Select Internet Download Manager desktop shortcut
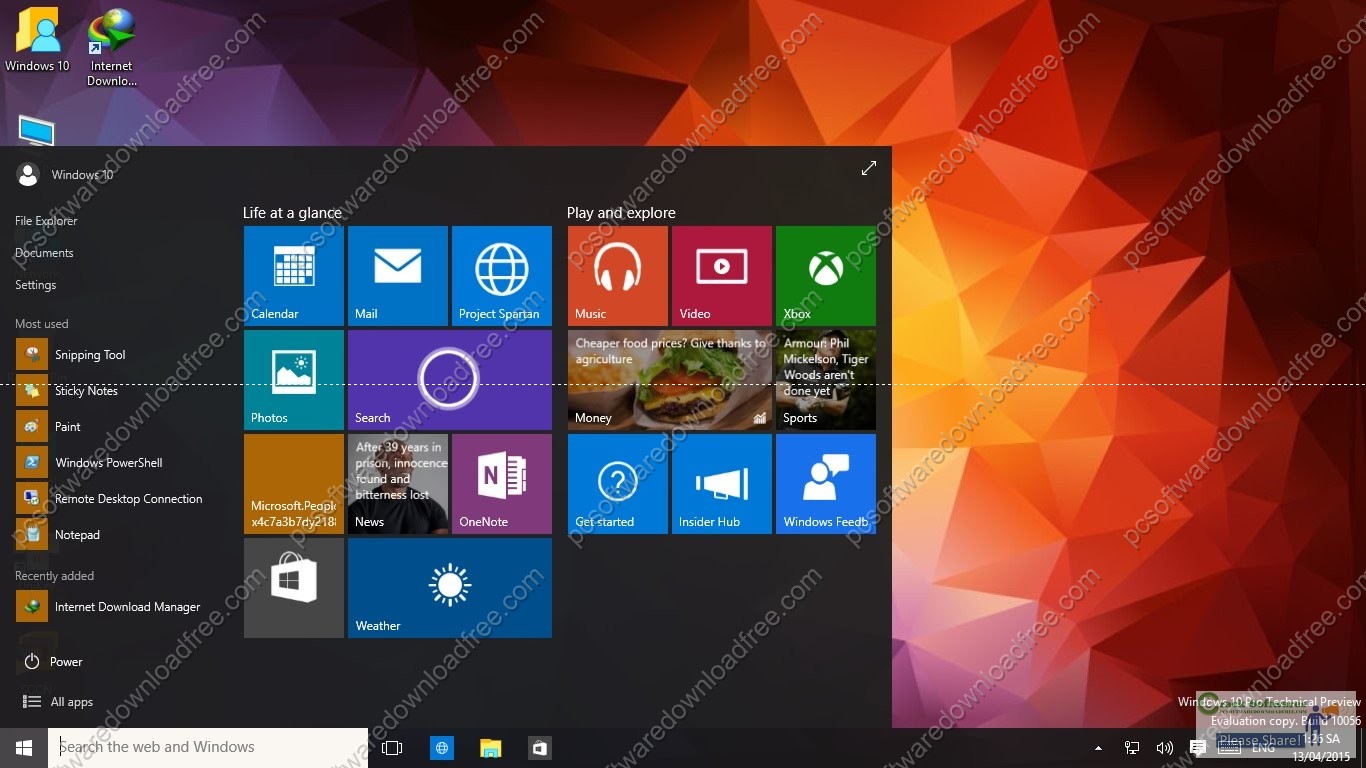 pyautogui.click(x=111, y=47)
